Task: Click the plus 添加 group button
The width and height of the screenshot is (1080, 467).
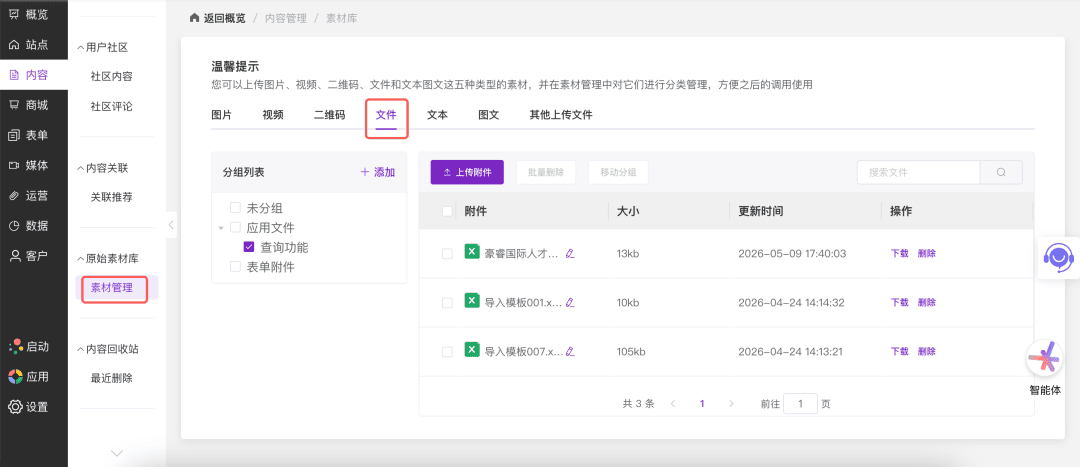Action: click(378, 172)
